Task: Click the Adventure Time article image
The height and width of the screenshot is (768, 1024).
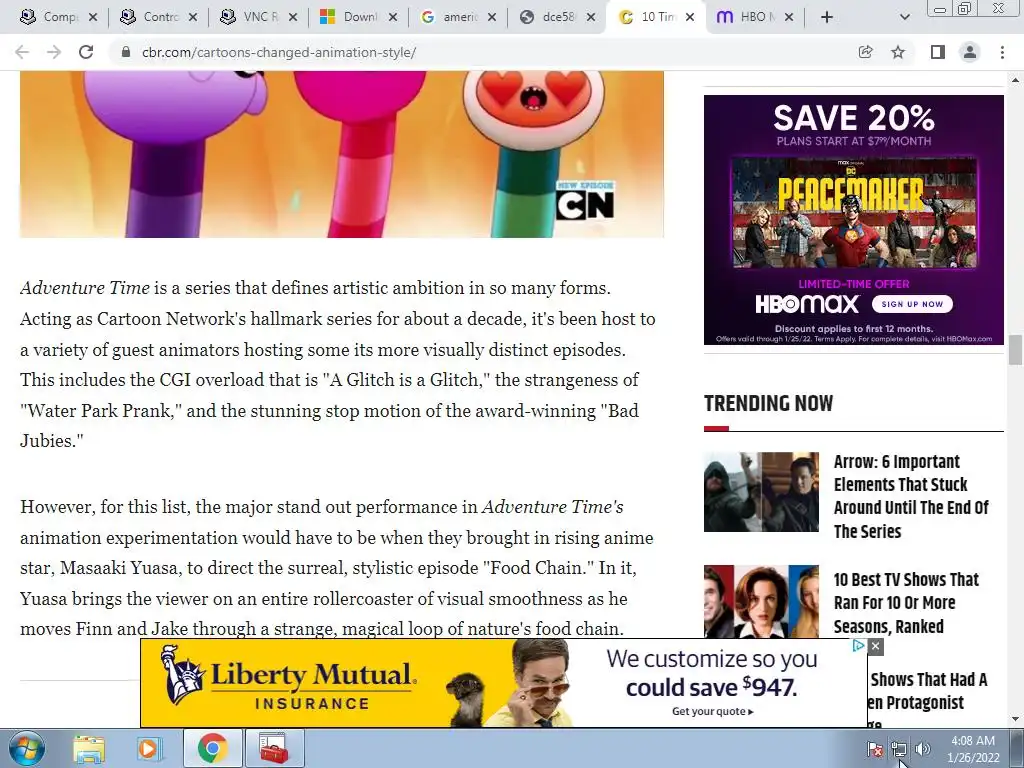Action: (x=342, y=154)
